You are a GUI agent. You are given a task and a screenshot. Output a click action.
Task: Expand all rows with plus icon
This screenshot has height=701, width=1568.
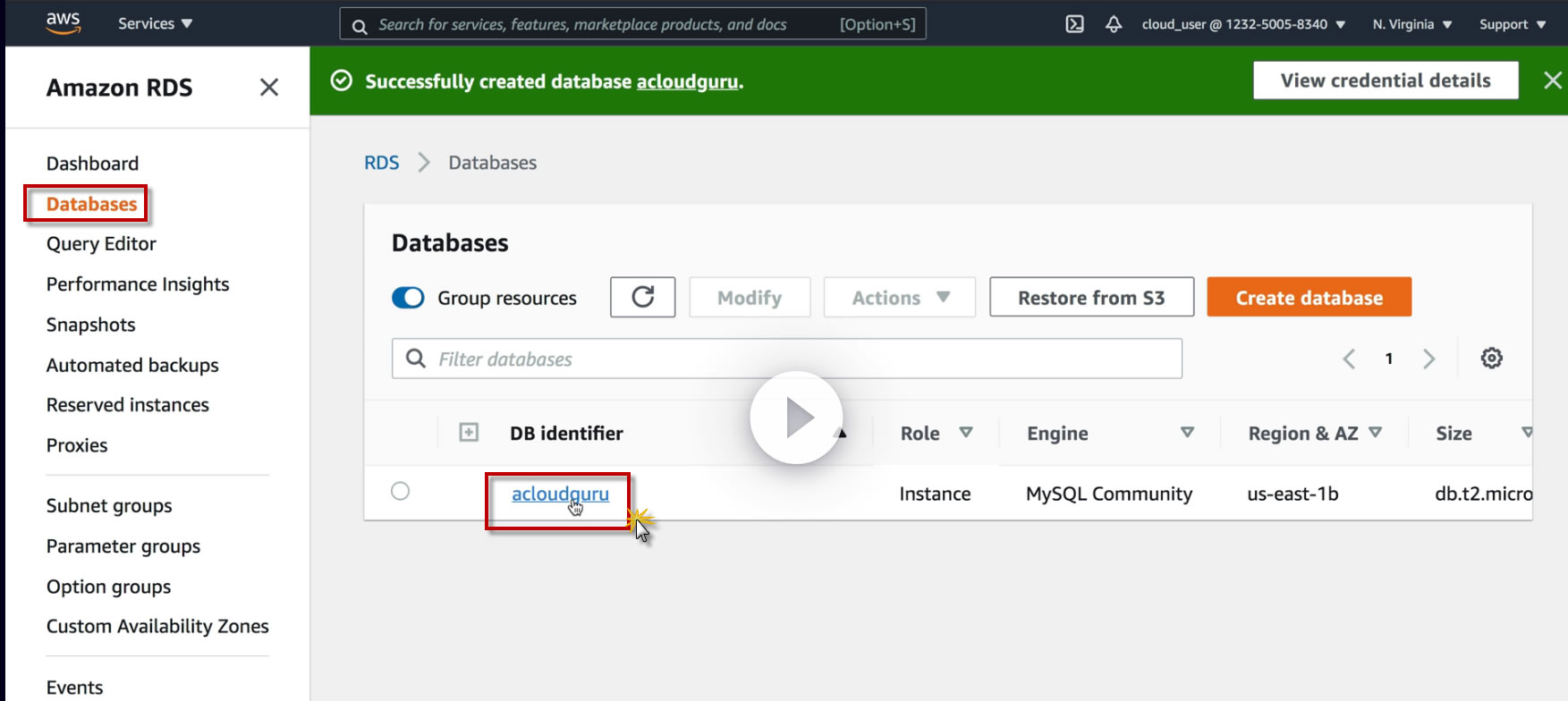click(469, 433)
